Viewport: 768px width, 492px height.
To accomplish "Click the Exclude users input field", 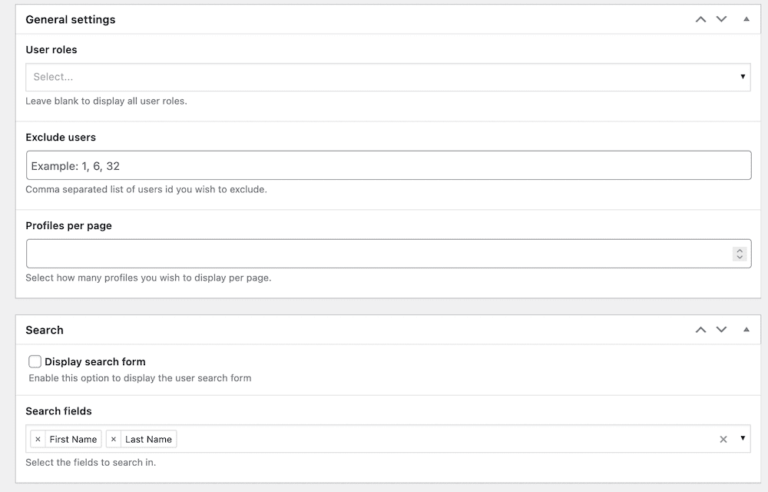I will pos(388,165).
